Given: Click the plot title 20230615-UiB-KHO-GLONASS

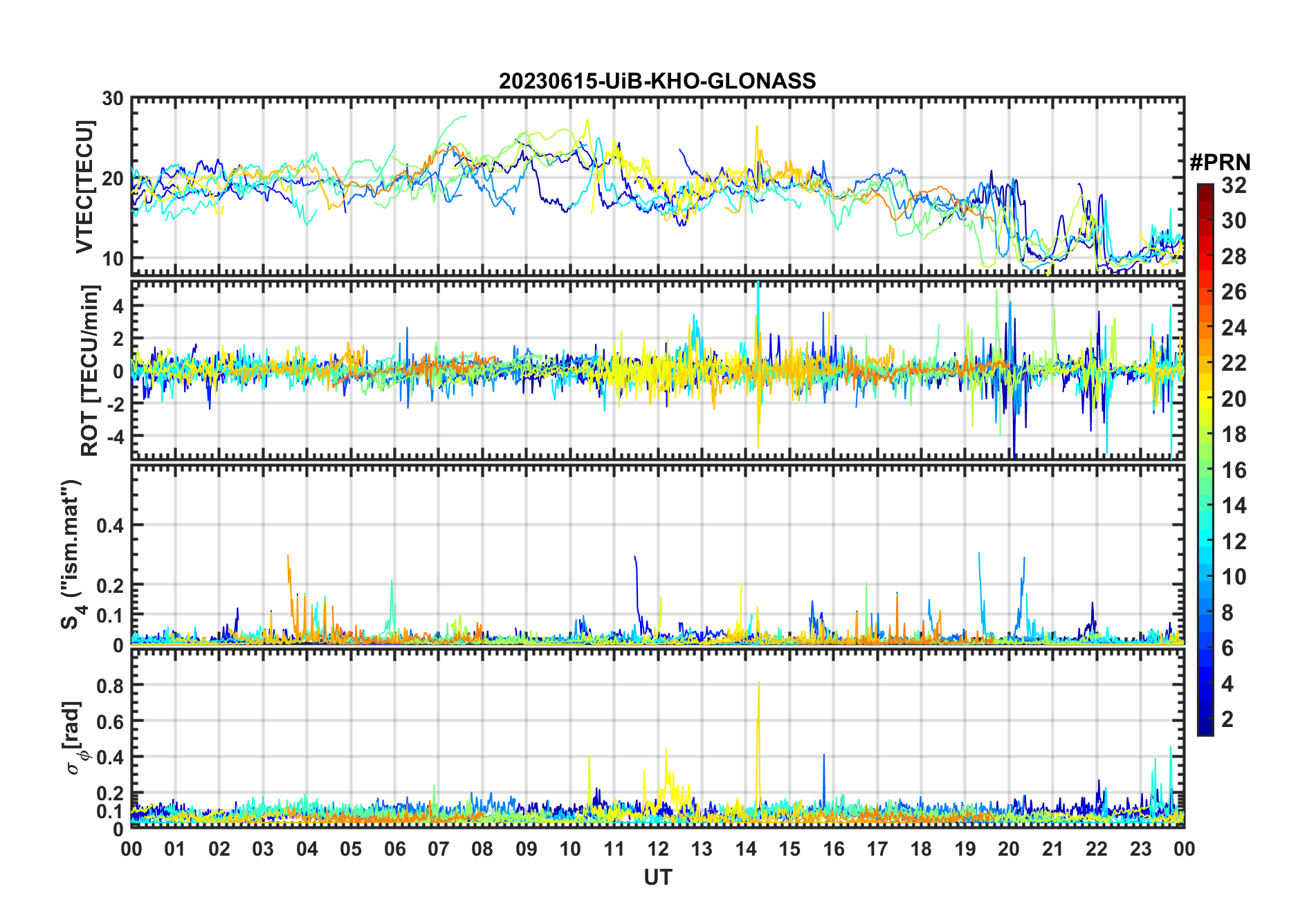Looking at the screenshot, I should point(657,81).
